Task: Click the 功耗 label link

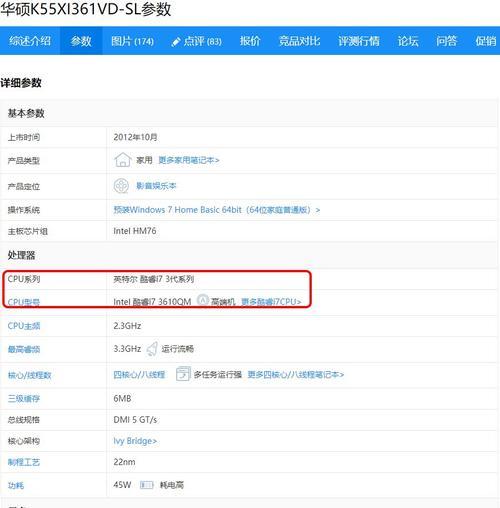Action: pos(16,485)
